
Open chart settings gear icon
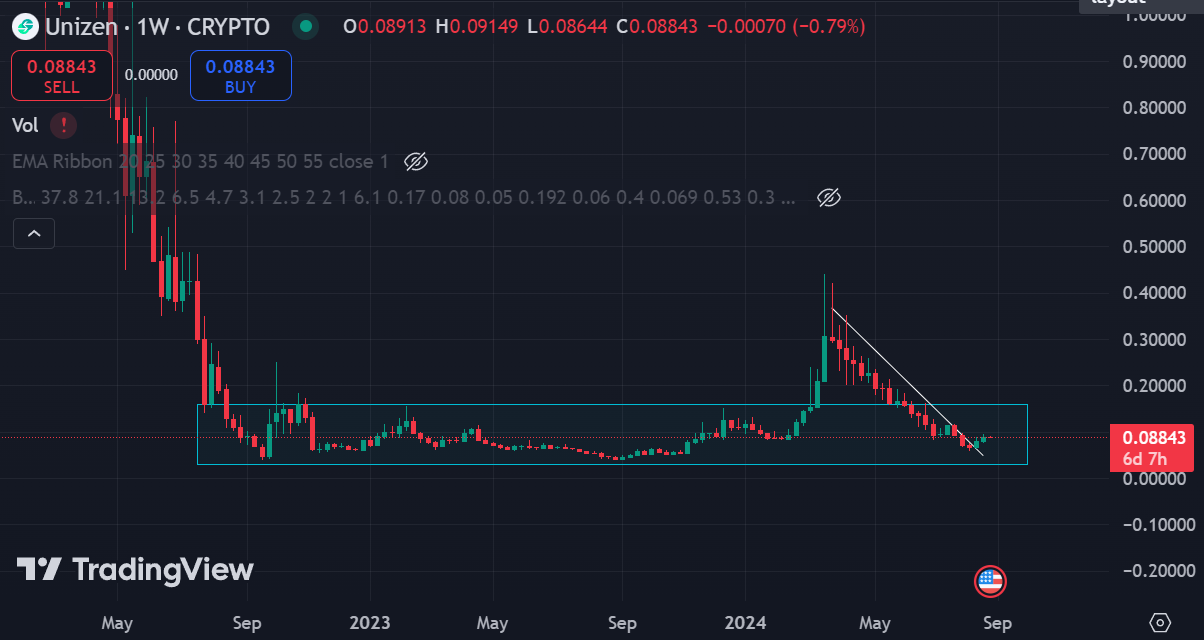coord(1160,623)
